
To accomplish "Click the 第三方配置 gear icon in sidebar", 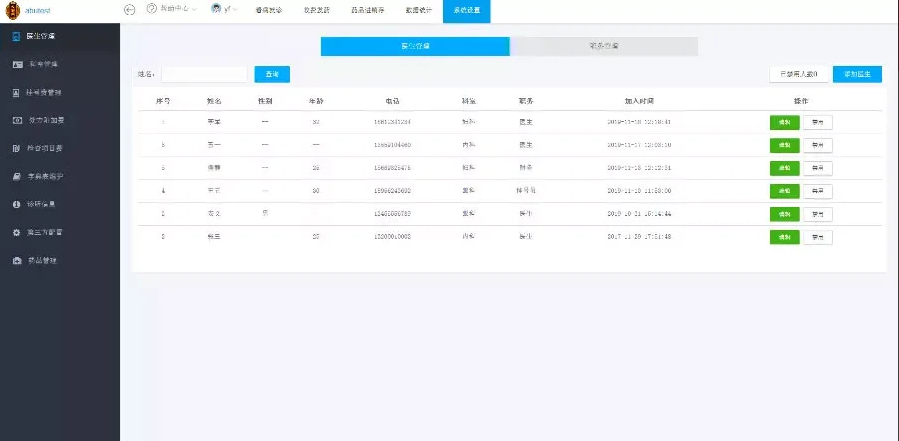I will (x=17, y=232).
